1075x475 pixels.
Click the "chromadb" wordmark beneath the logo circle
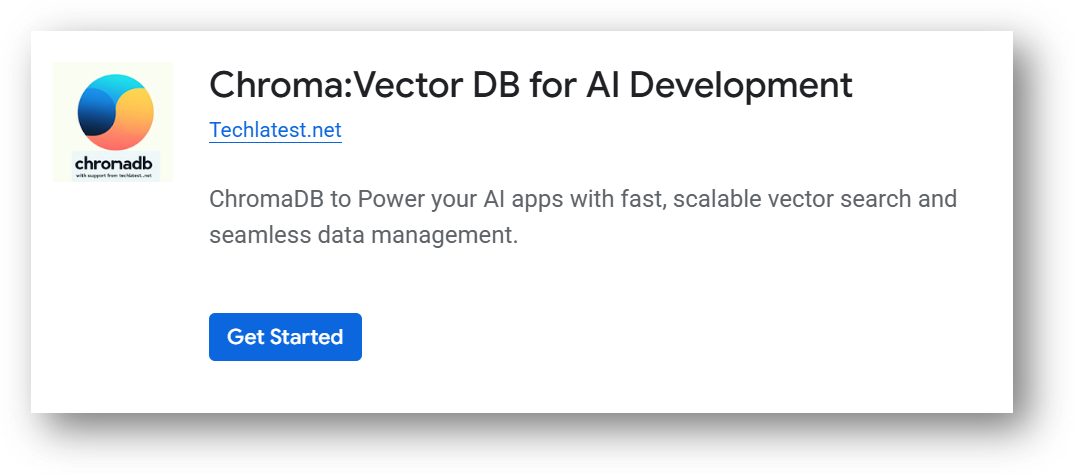click(x=111, y=163)
